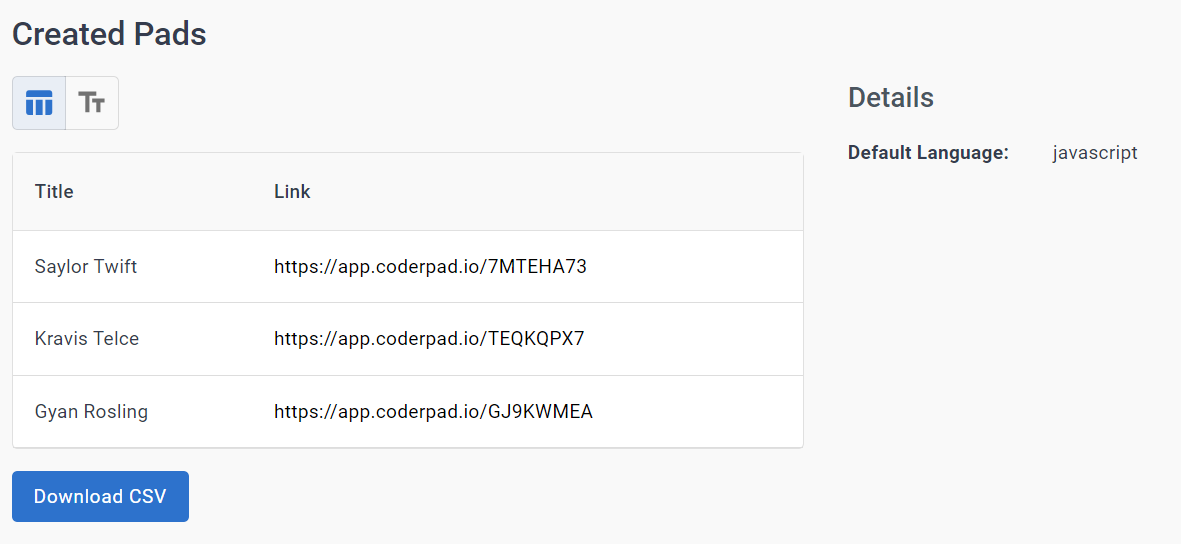Click the Link column header
Viewport: 1181px width, 544px height.
click(292, 192)
